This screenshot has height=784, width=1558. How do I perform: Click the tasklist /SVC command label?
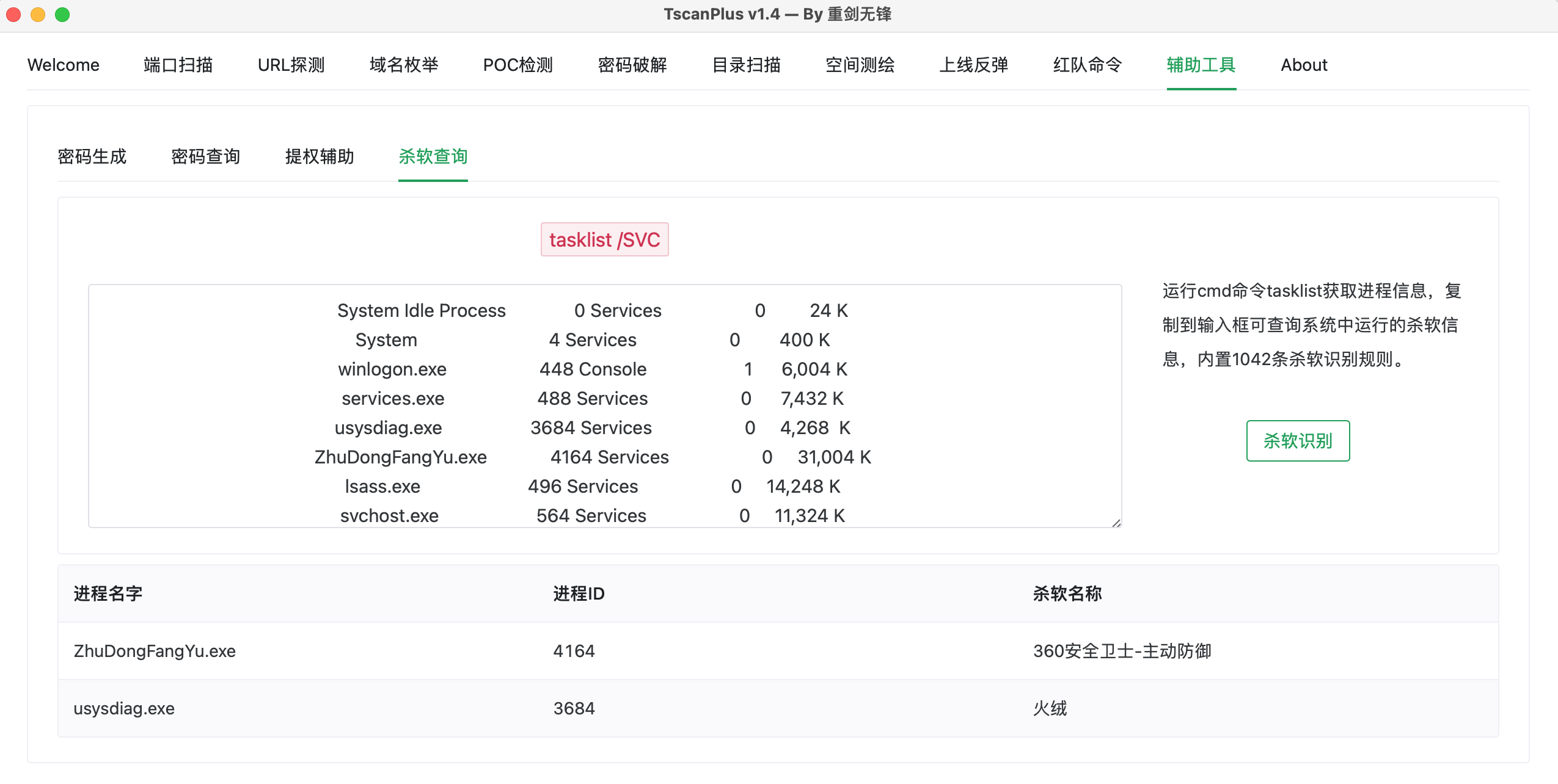[604, 239]
